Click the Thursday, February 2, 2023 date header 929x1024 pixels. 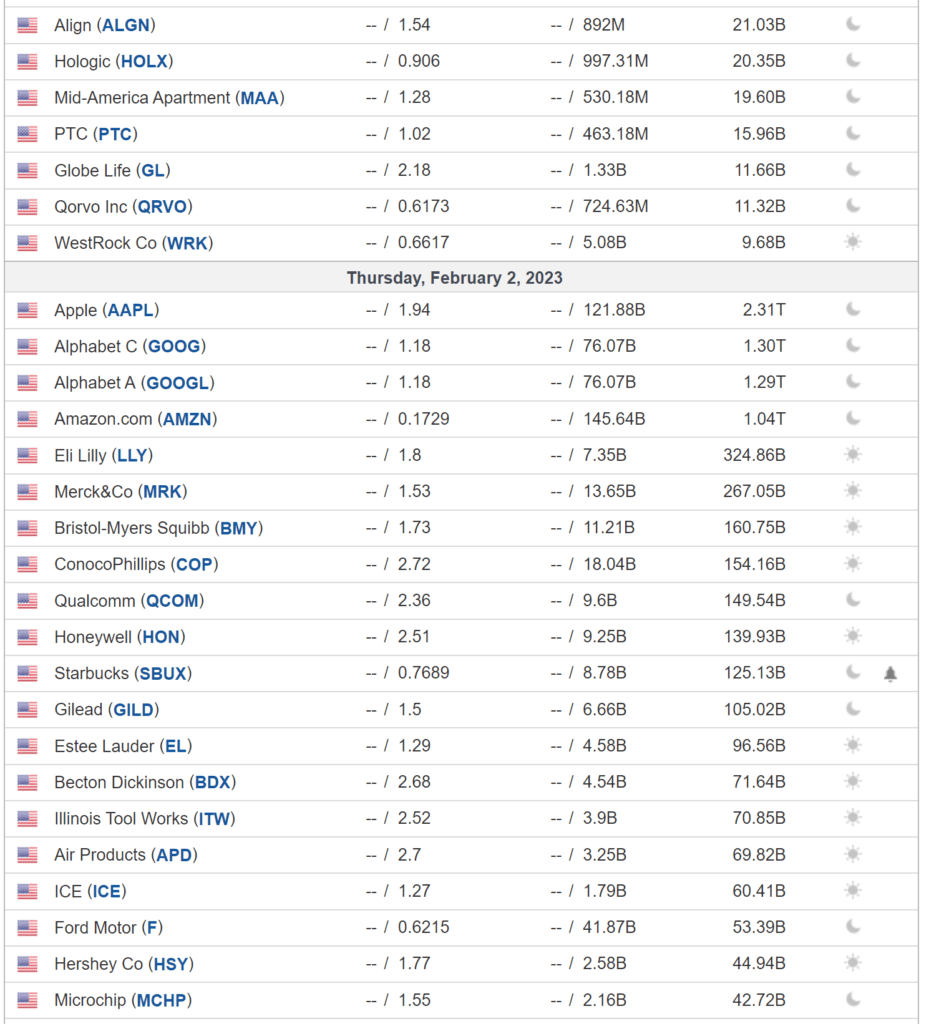click(x=455, y=278)
